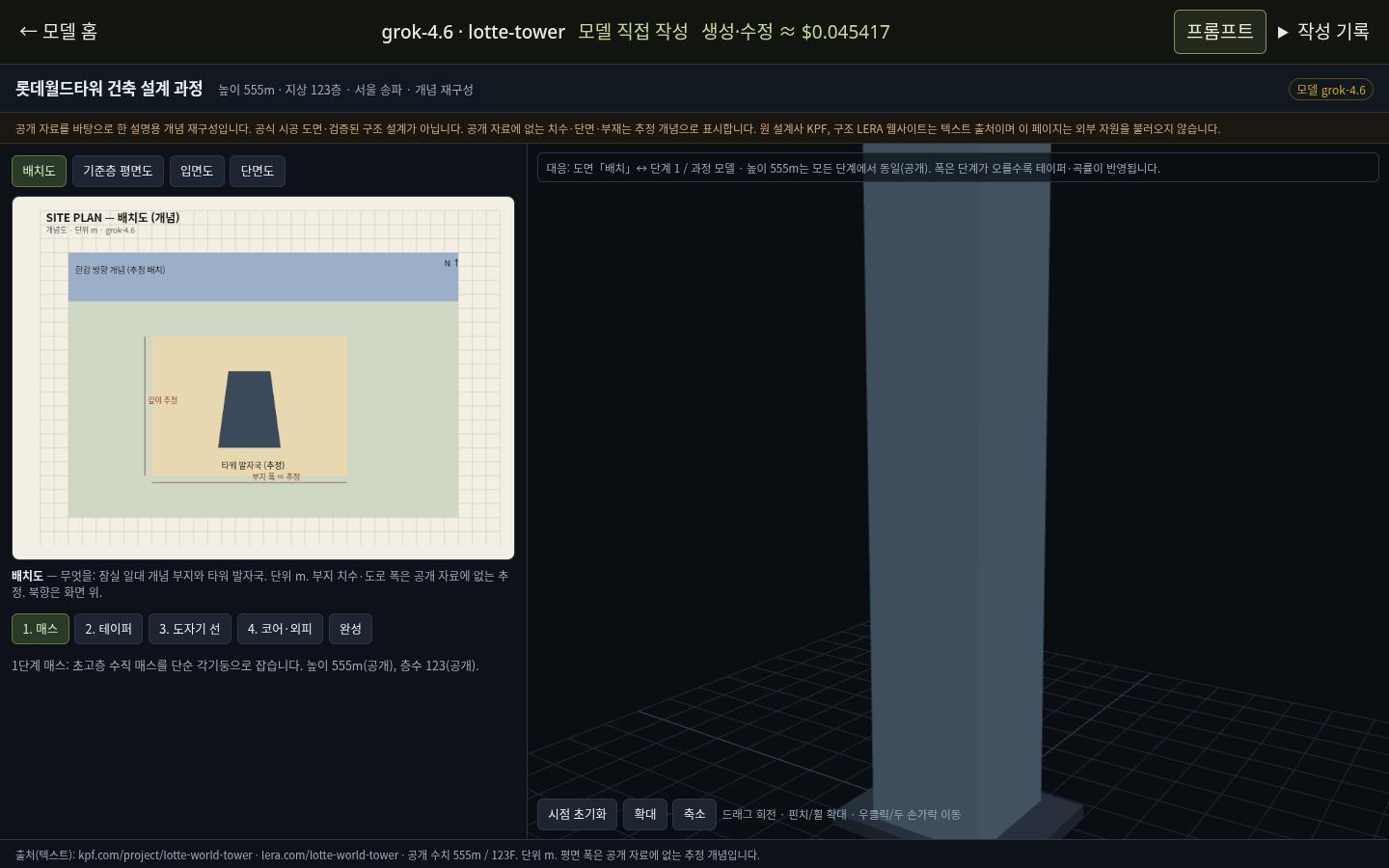The height and width of the screenshot is (868, 1389).
Task: Click the 모델 직접 작성 label
Action: coord(633,32)
